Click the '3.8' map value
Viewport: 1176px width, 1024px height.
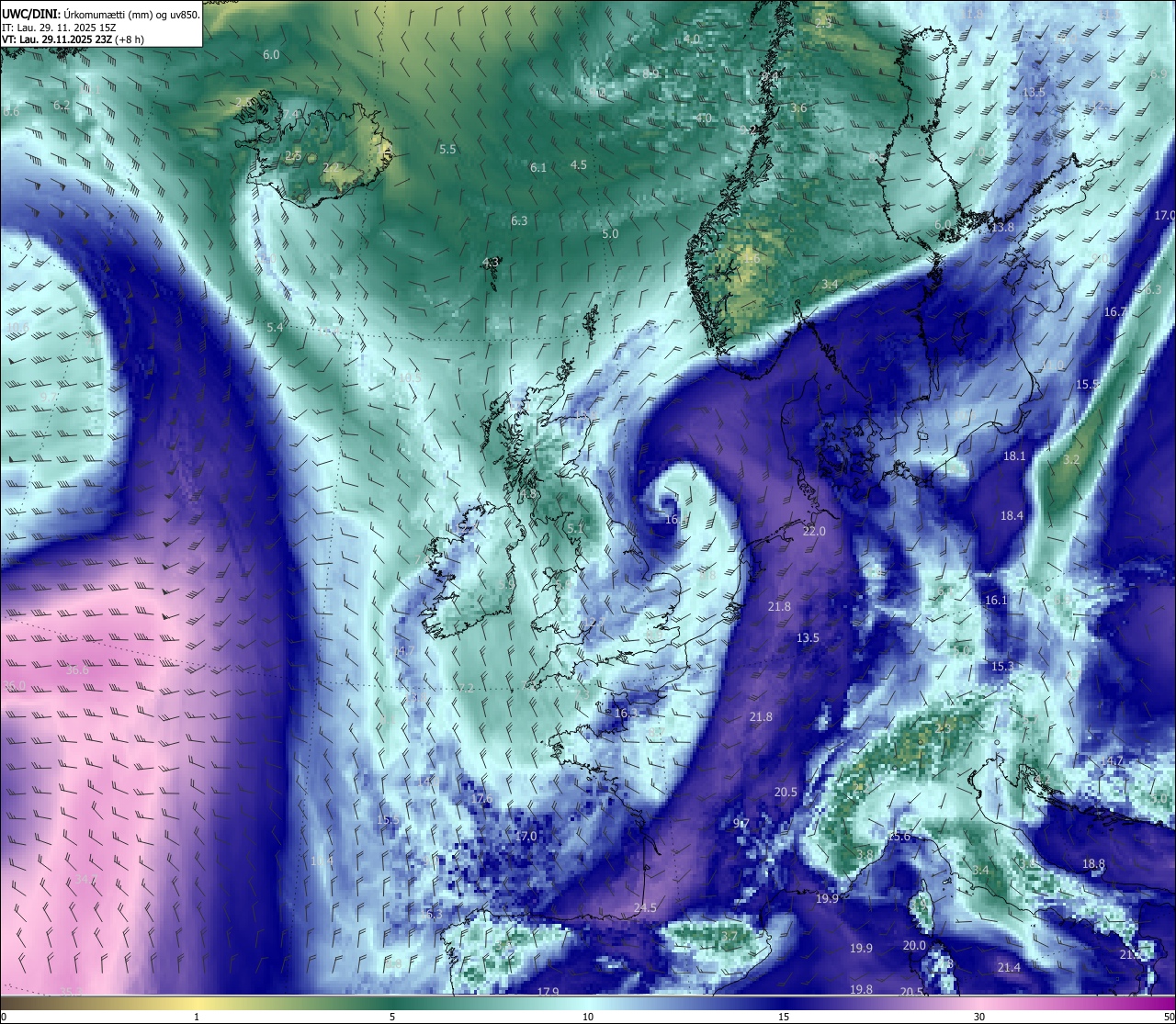865,855
